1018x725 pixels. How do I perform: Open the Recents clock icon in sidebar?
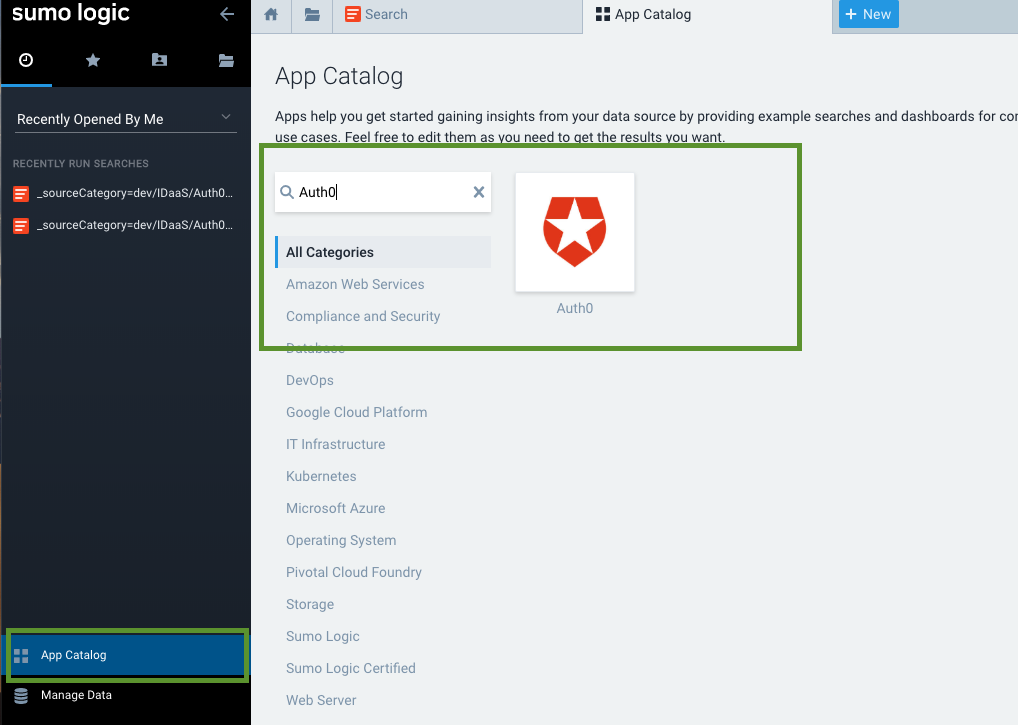(26, 60)
